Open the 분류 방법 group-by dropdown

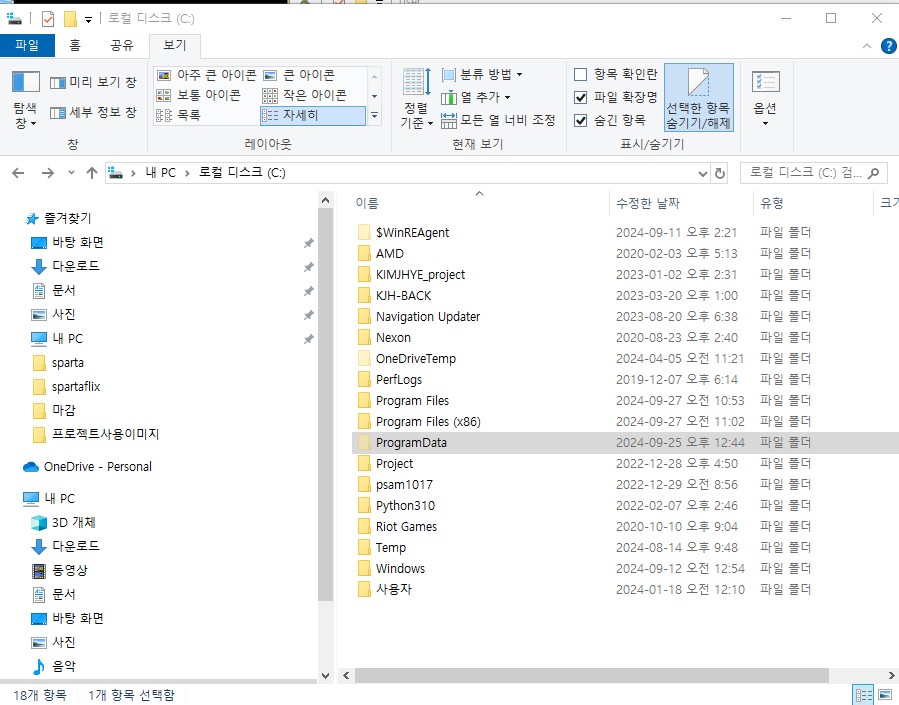[482, 75]
